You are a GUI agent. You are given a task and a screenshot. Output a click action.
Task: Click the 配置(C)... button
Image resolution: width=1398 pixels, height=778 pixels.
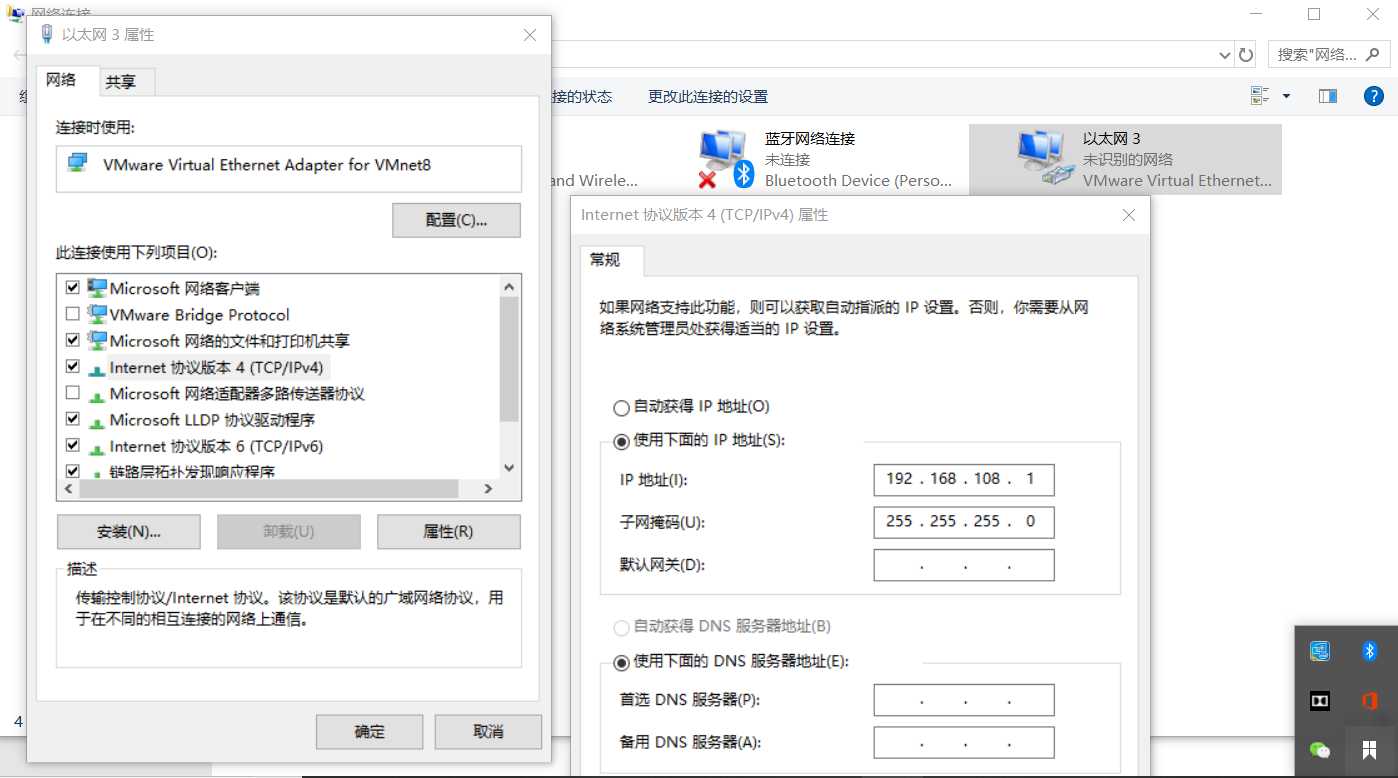tap(456, 220)
